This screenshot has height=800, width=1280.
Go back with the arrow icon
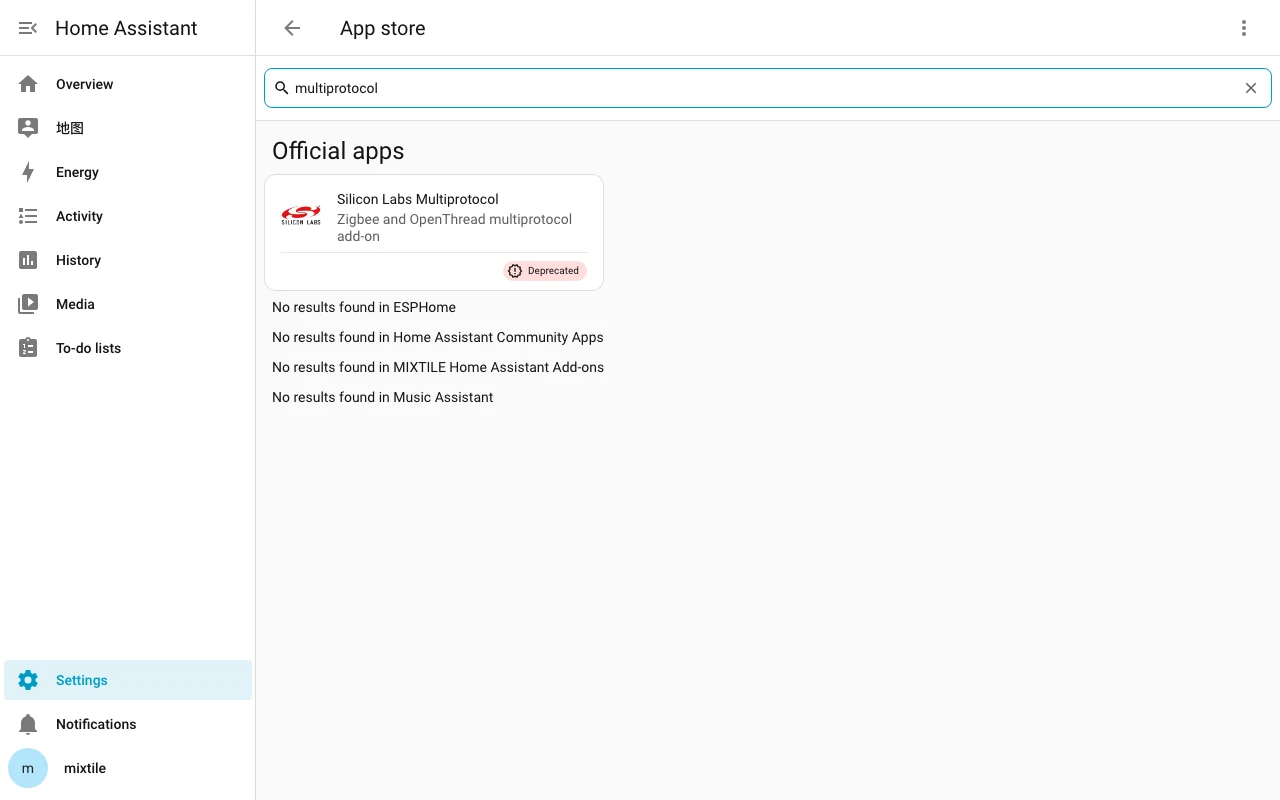(292, 28)
